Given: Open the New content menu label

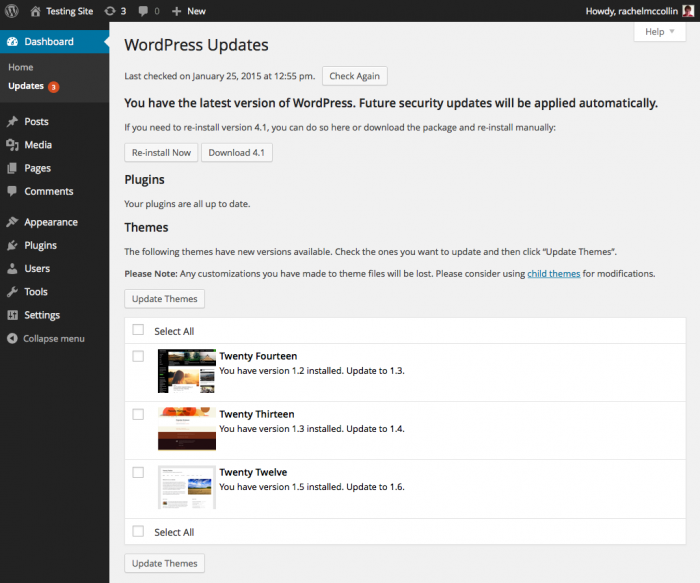Looking at the screenshot, I should (x=196, y=11).
